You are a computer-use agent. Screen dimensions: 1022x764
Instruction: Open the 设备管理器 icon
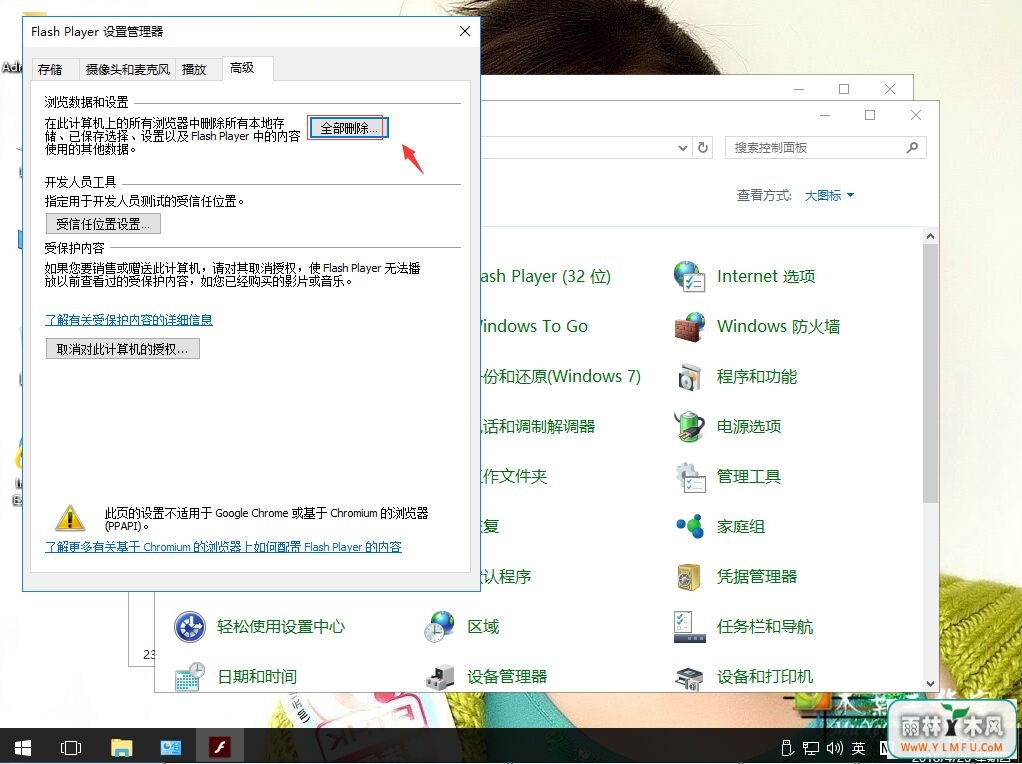[x=439, y=677]
